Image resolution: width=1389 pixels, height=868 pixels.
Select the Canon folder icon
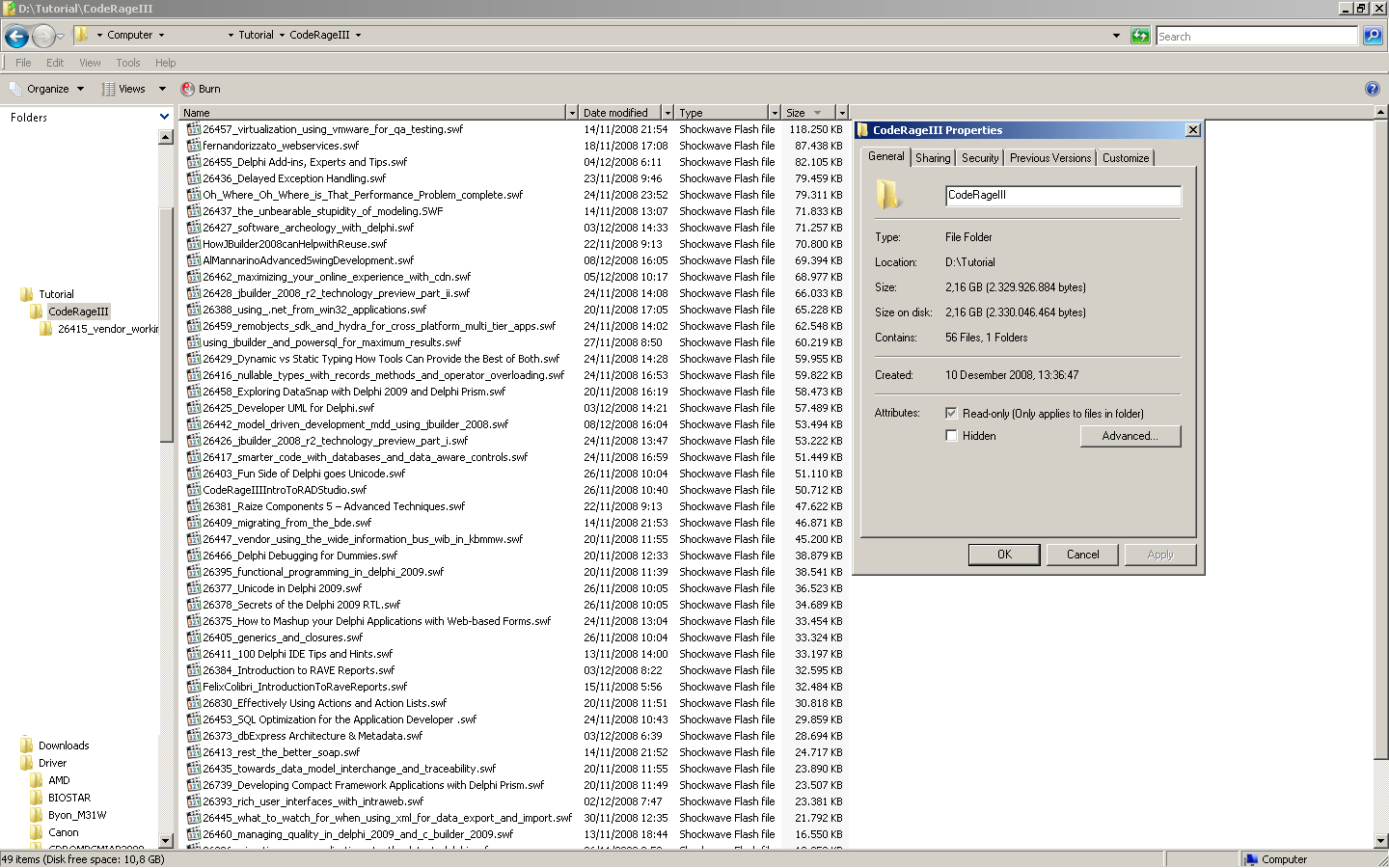[37, 832]
